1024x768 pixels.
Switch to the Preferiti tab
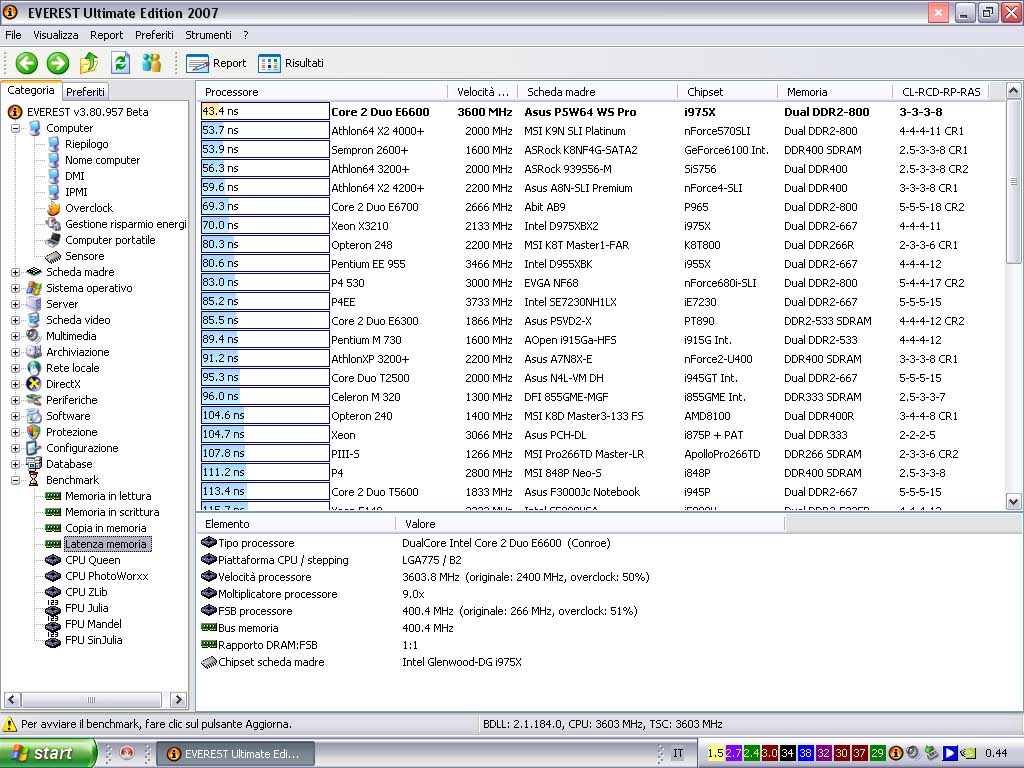click(x=85, y=91)
